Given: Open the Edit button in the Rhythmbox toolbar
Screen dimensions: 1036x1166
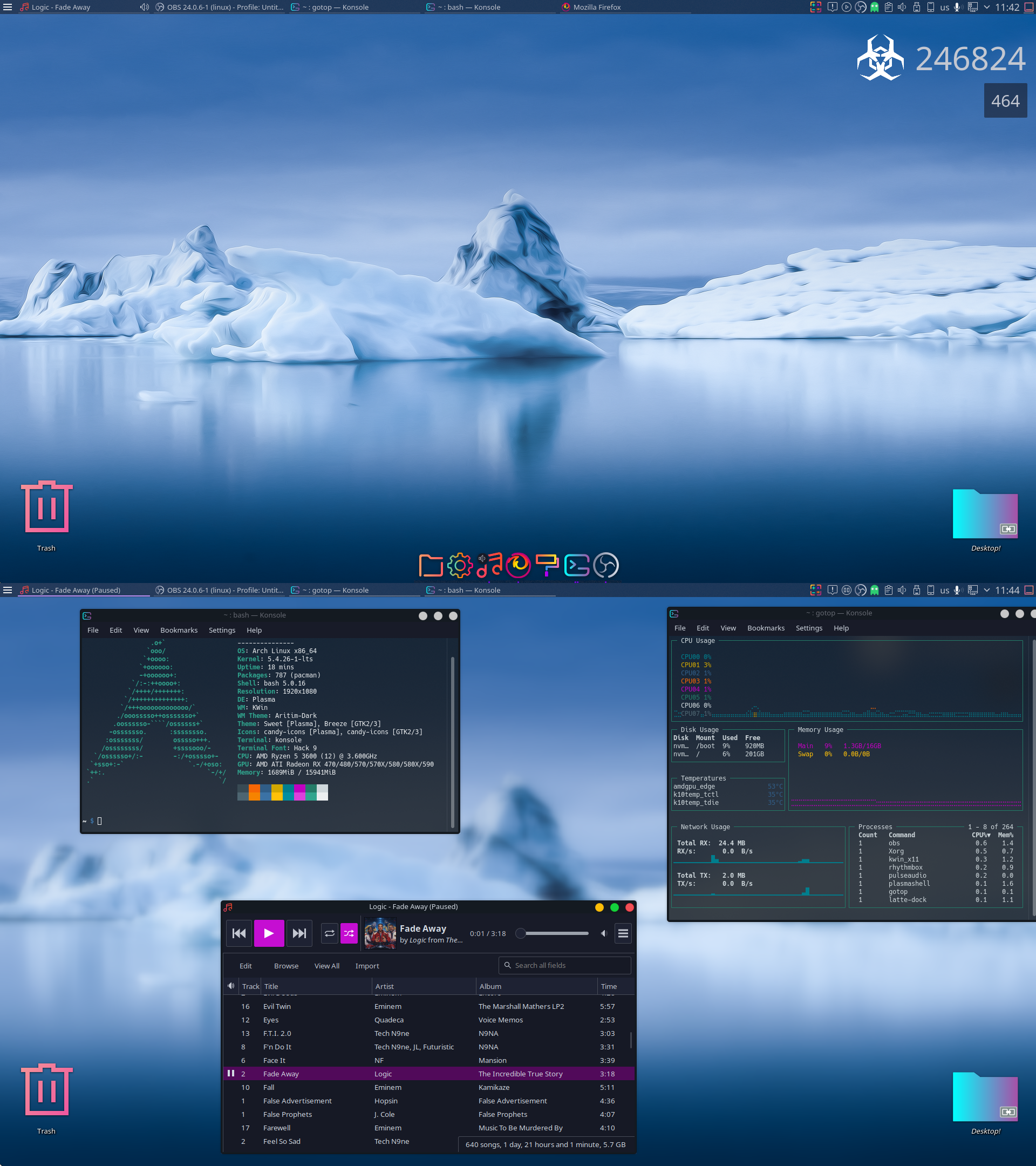Looking at the screenshot, I should tap(246, 966).
